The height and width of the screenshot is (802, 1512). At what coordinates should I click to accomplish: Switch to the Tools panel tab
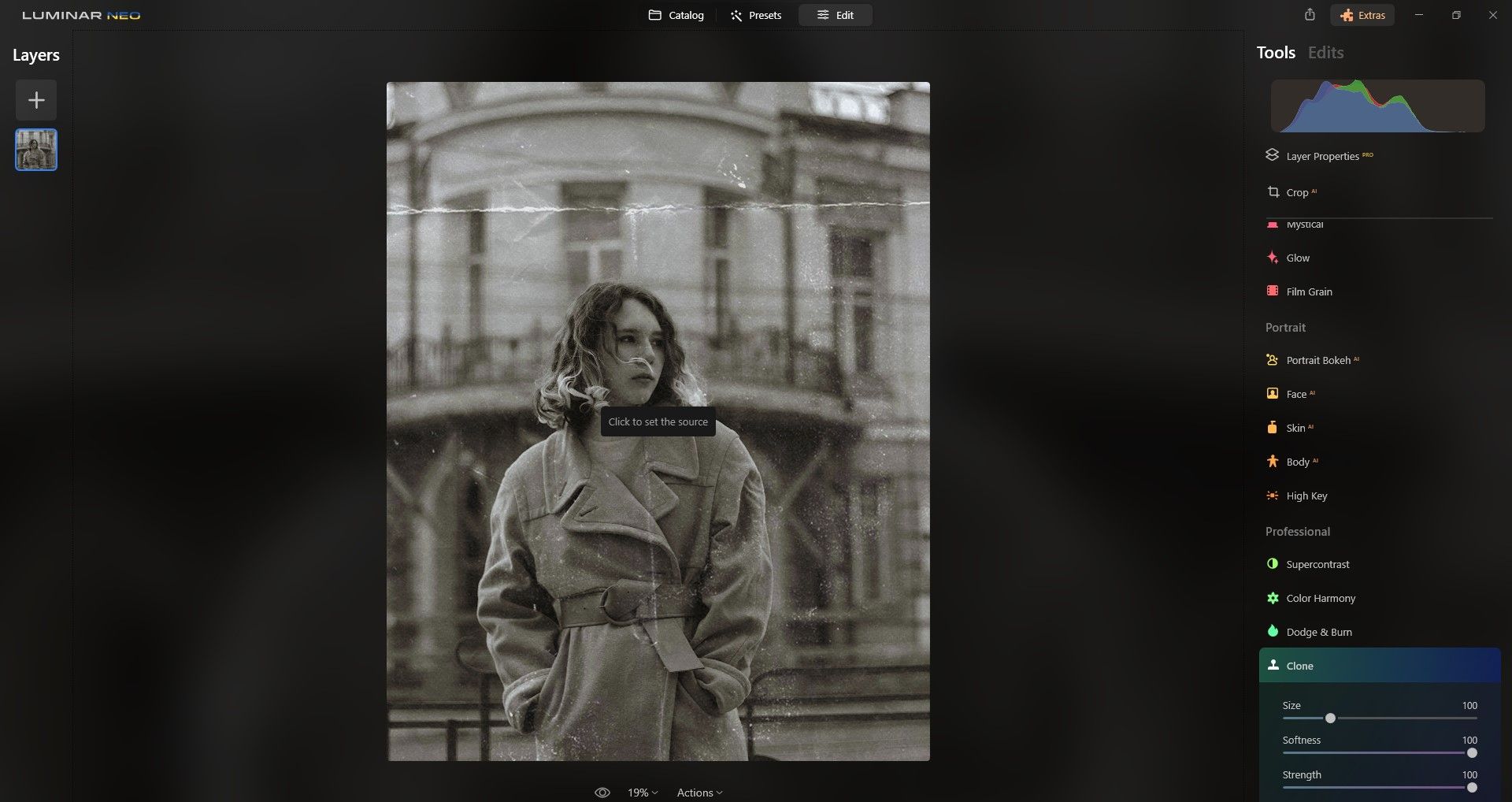click(1276, 53)
